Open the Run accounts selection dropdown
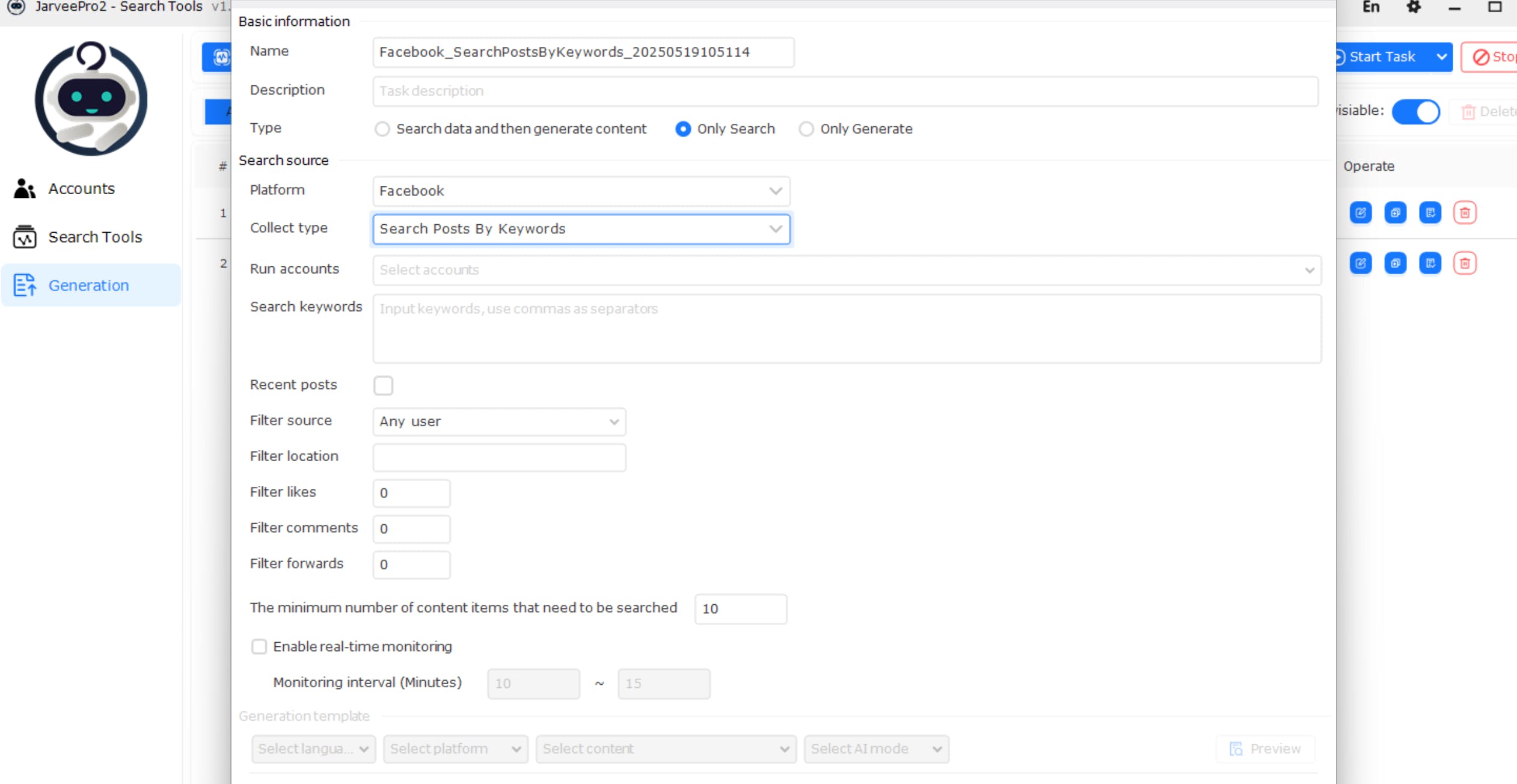 846,270
